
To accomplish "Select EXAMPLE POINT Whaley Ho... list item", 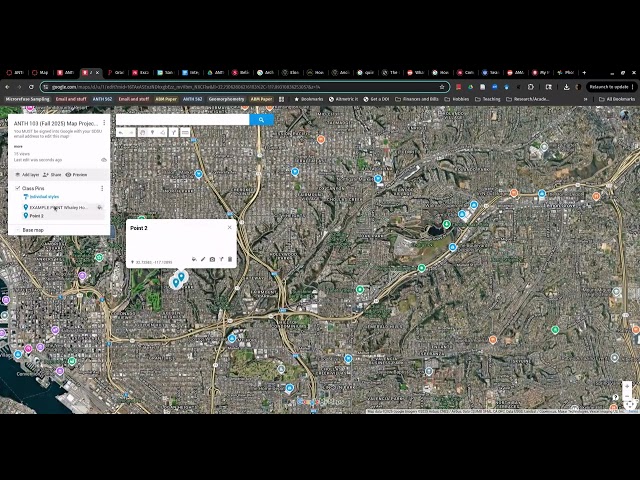I will tap(58, 207).
